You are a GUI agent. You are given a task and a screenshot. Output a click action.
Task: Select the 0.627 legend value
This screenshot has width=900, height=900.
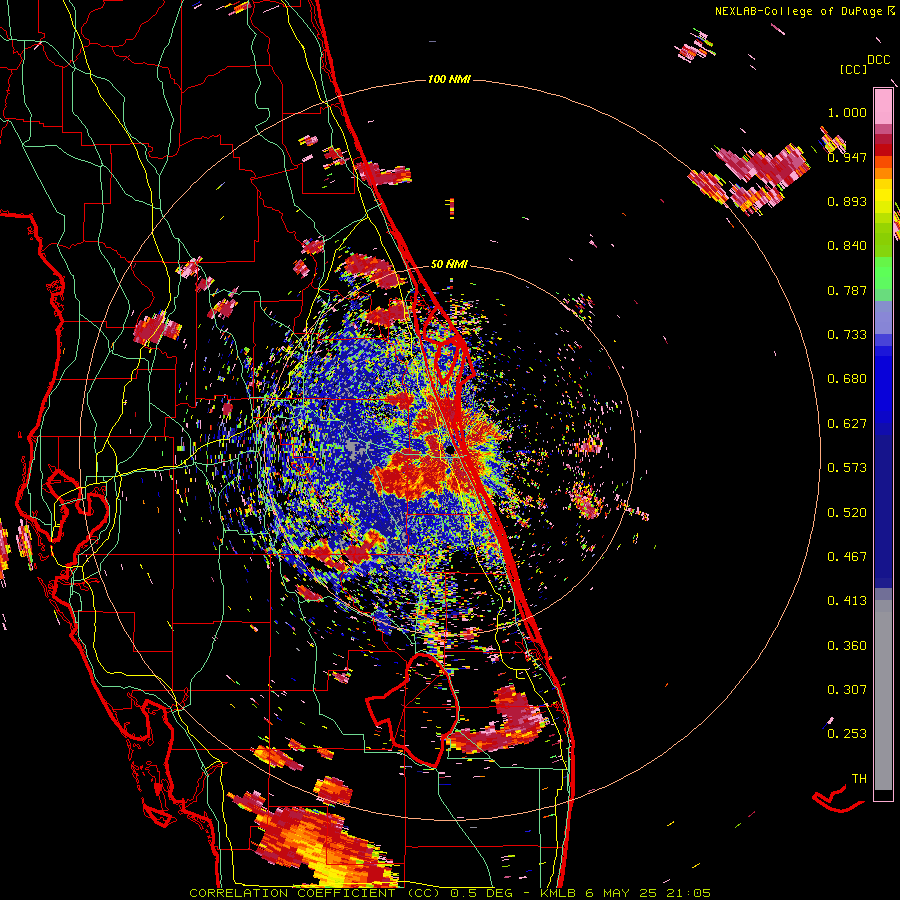point(847,424)
